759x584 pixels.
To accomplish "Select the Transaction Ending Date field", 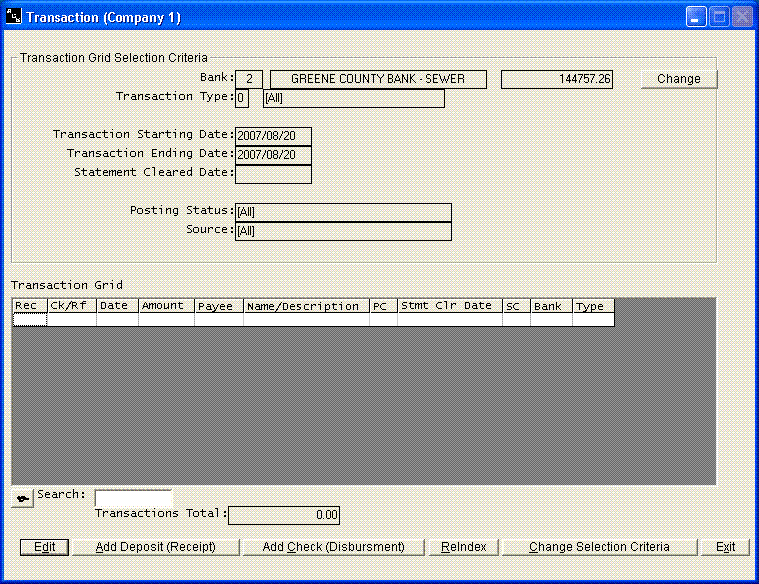I will click(x=273, y=155).
